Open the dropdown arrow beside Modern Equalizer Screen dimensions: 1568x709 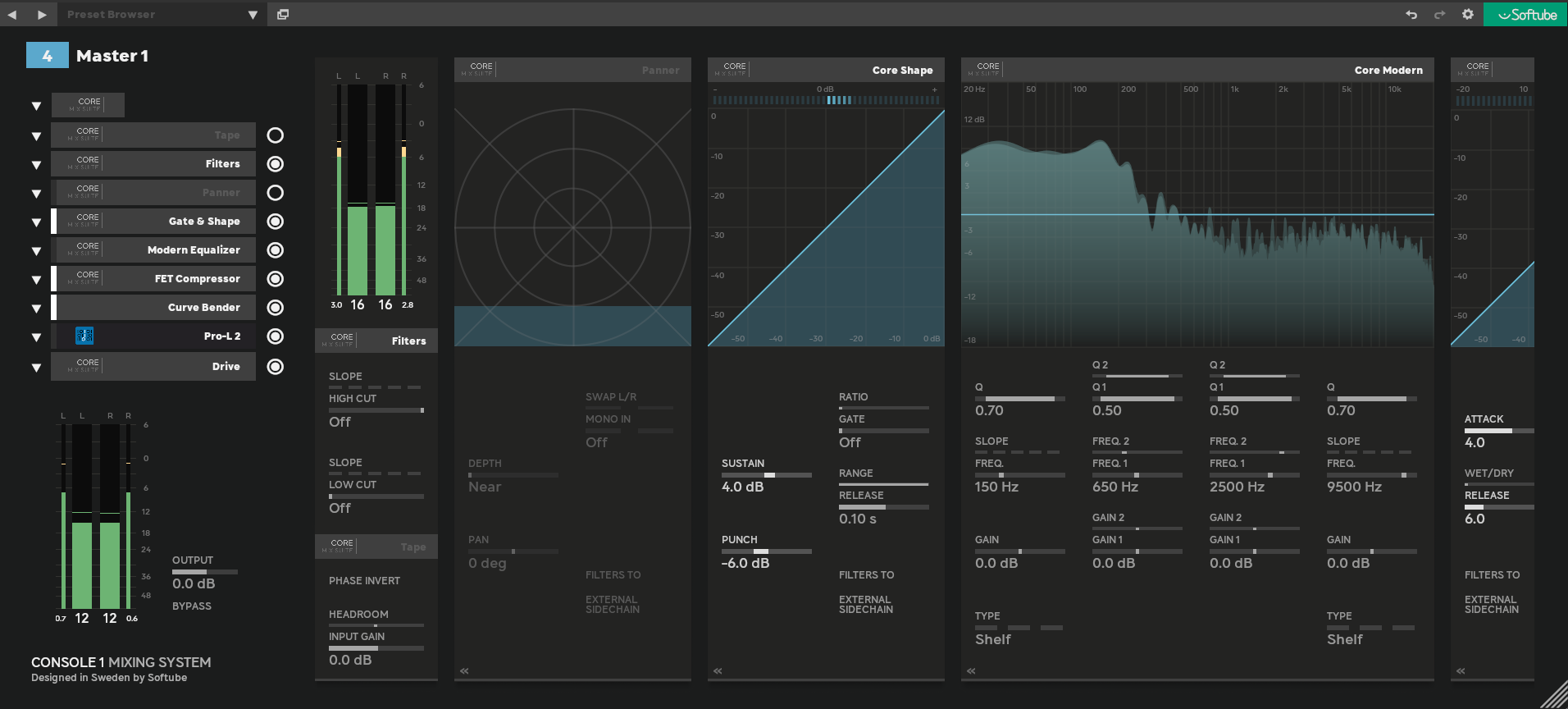[x=36, y=251]
